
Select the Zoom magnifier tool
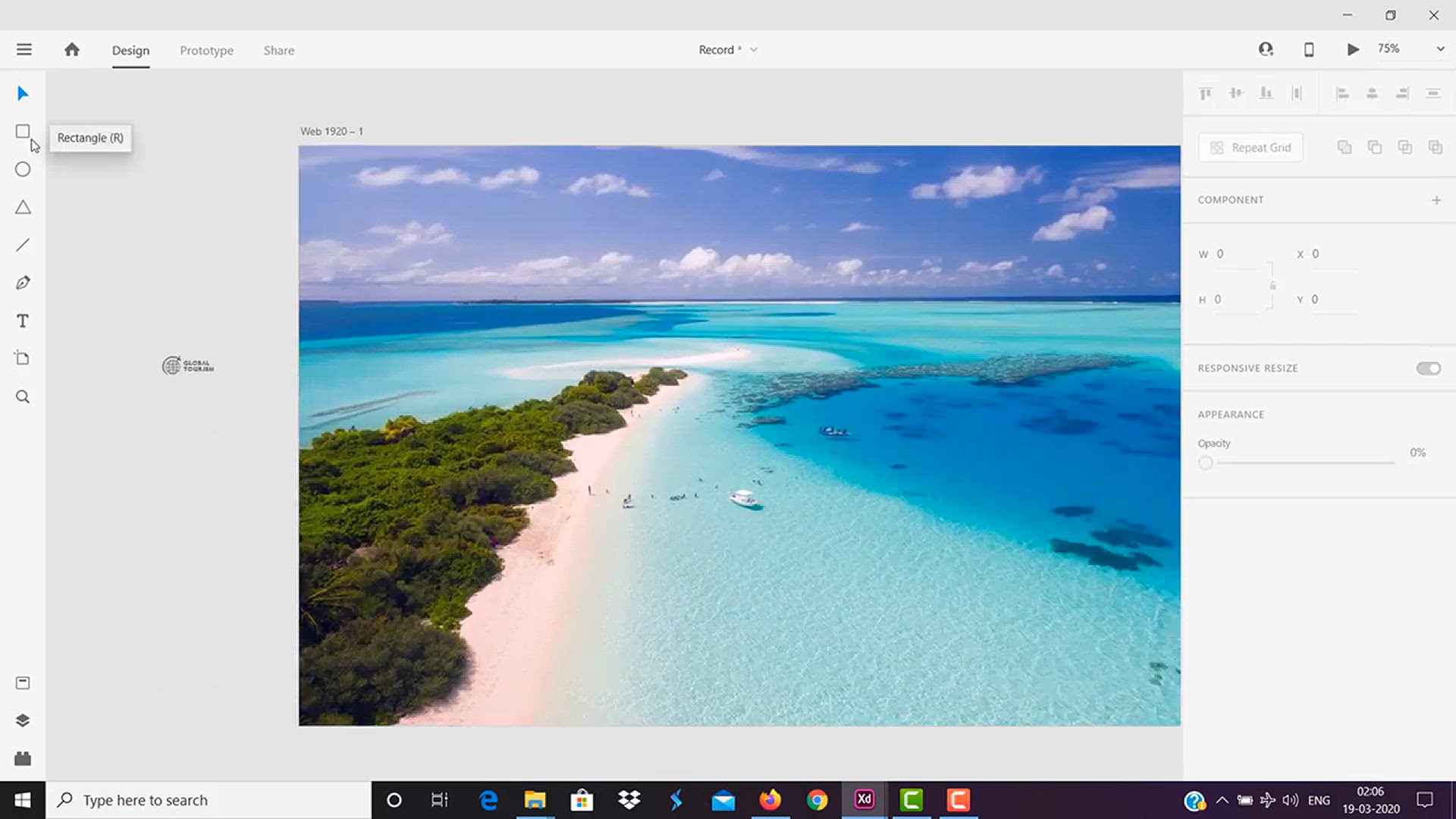[x=23, y=397]
